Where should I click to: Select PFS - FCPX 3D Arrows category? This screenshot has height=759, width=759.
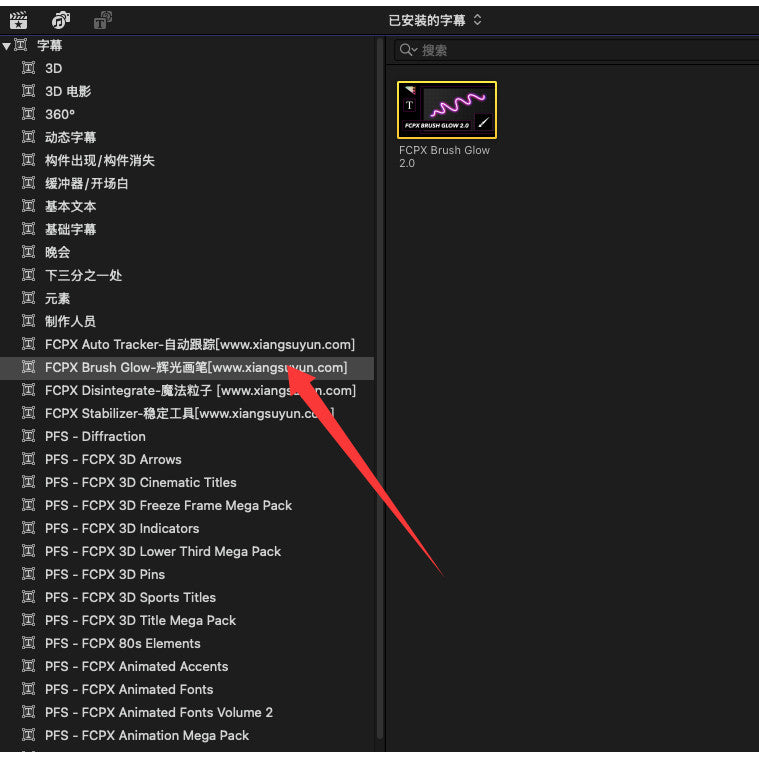tap(187, 459)
